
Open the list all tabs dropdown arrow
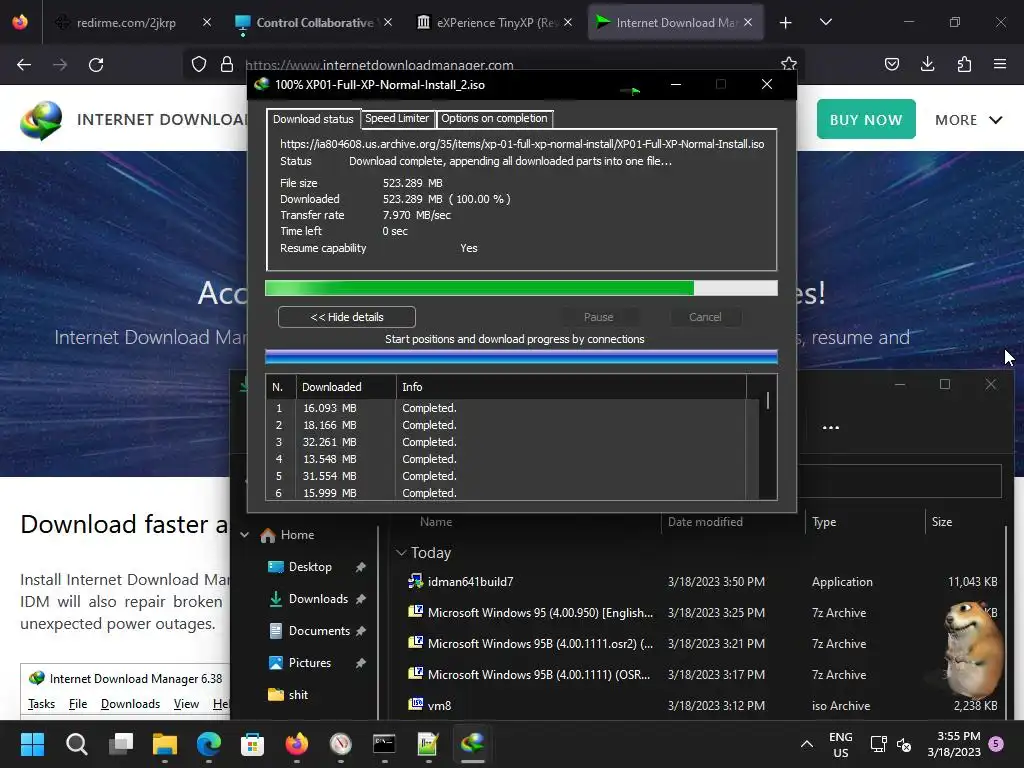(x=825, y=22)
